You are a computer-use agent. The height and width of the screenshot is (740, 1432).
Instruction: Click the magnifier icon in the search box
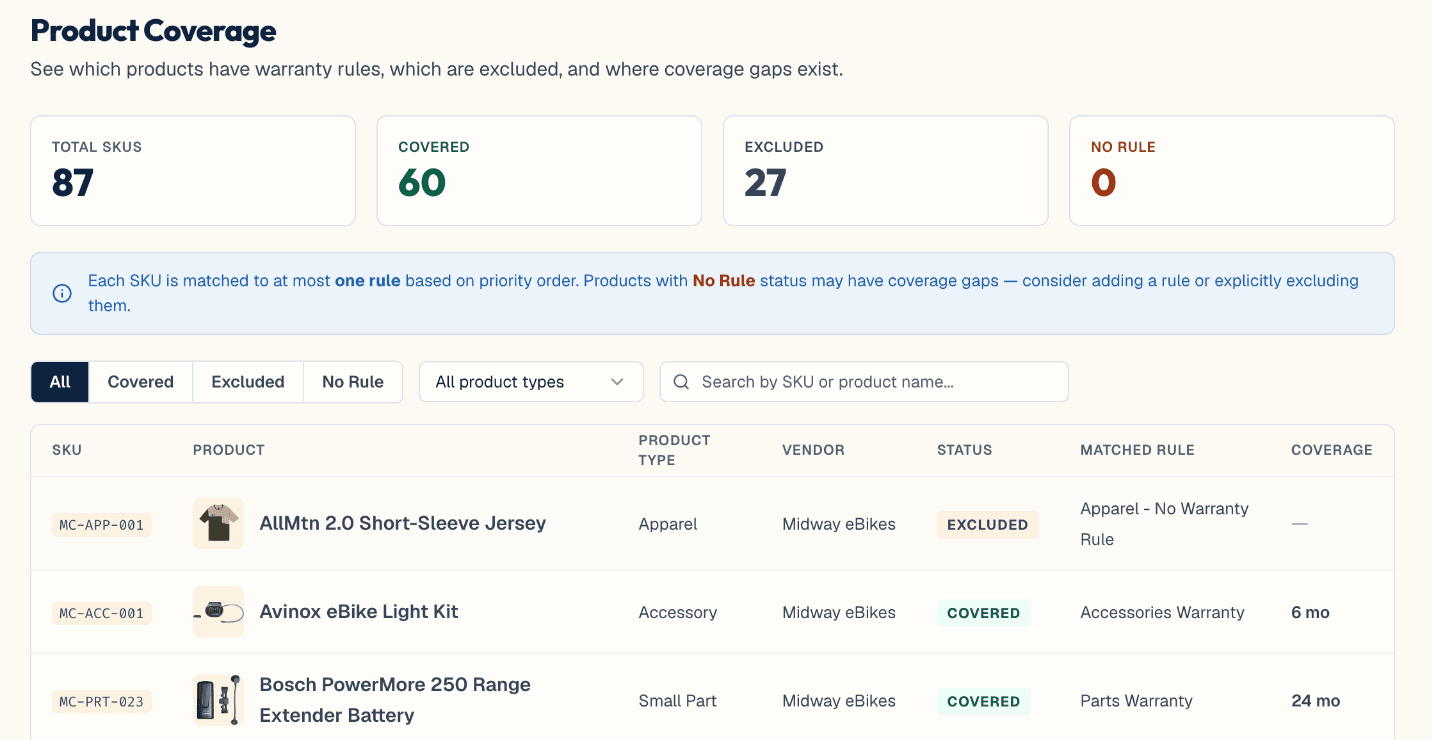(x=681, y=382)
